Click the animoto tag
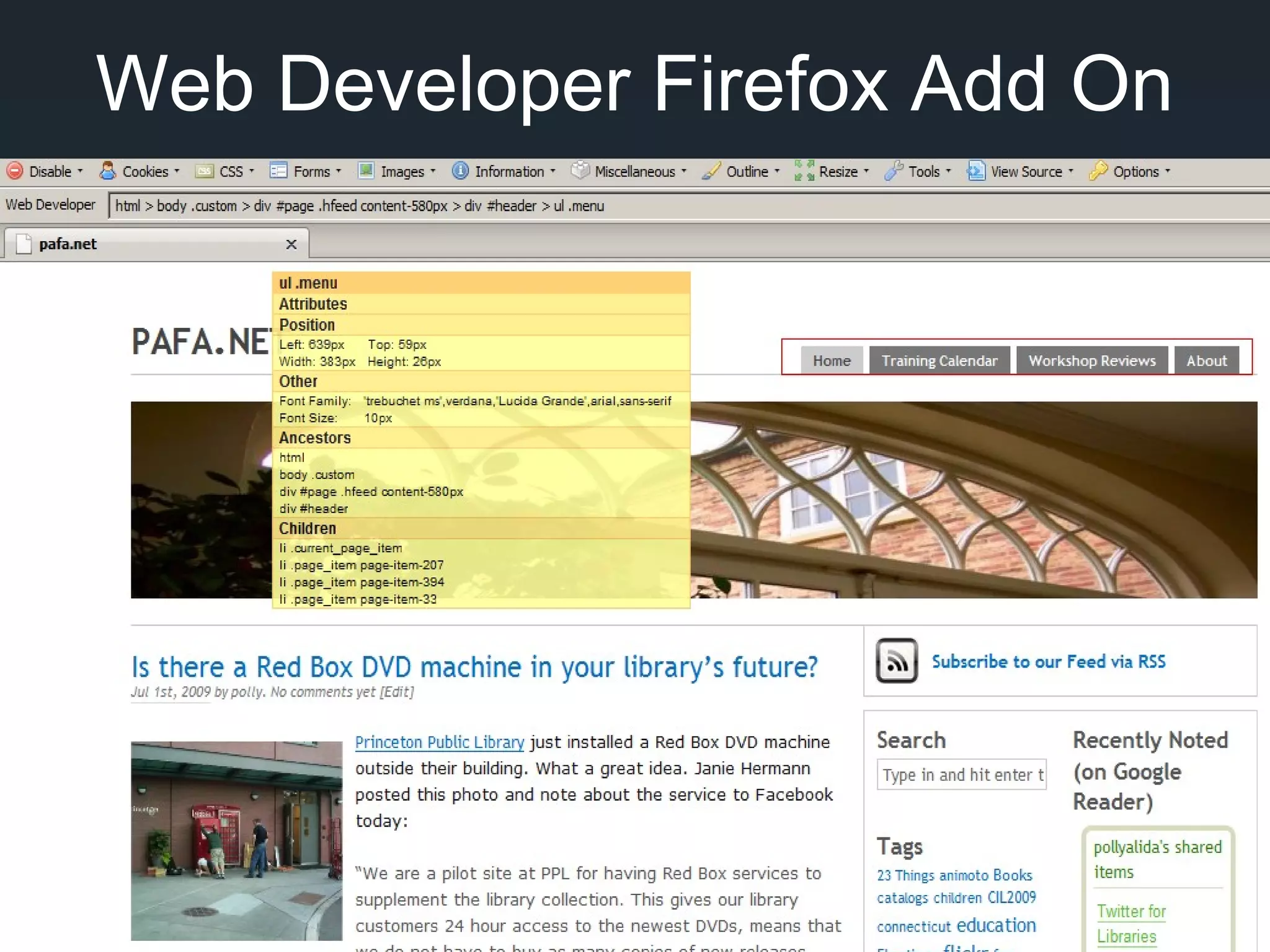This screenshot has height=952, width=1270. (x=964, y=875)
